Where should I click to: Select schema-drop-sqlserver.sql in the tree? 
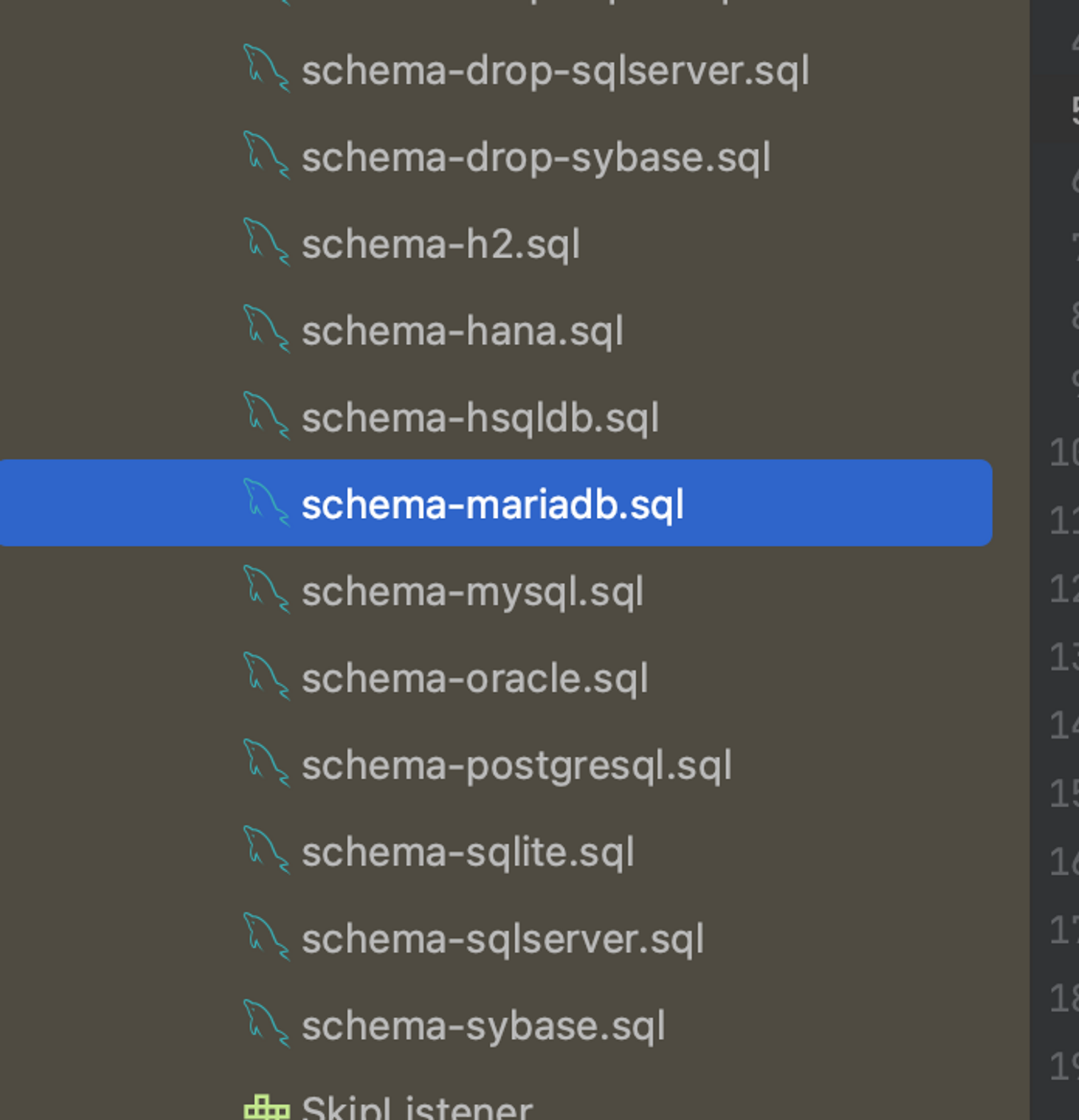pyautogui.click(x=556, y=71)
